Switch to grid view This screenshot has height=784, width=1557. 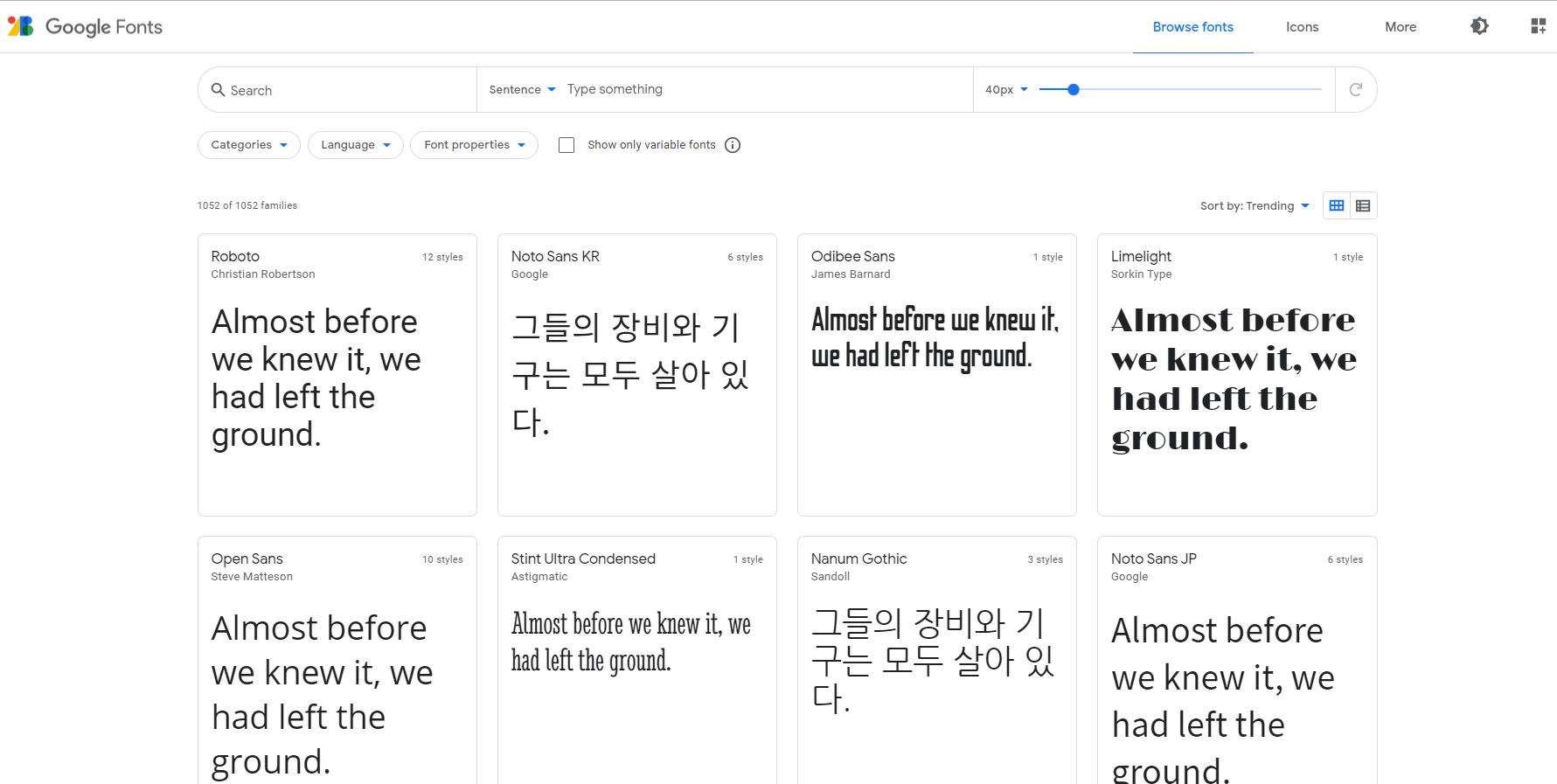pos(1337,205)
